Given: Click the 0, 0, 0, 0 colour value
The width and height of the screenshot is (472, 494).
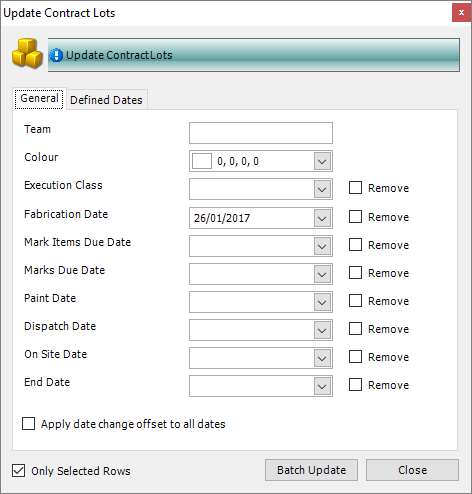Looking at the screenshot, I should pyautogui.click(x=238, y=161).
